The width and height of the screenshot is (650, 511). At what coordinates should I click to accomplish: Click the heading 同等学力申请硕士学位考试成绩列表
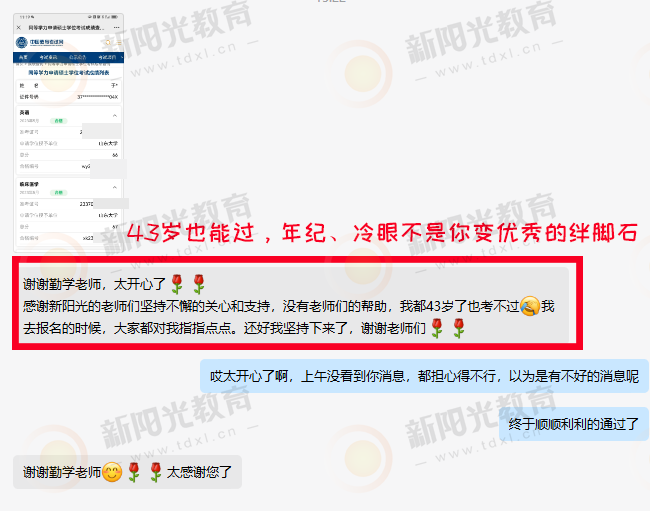(68, 73)
